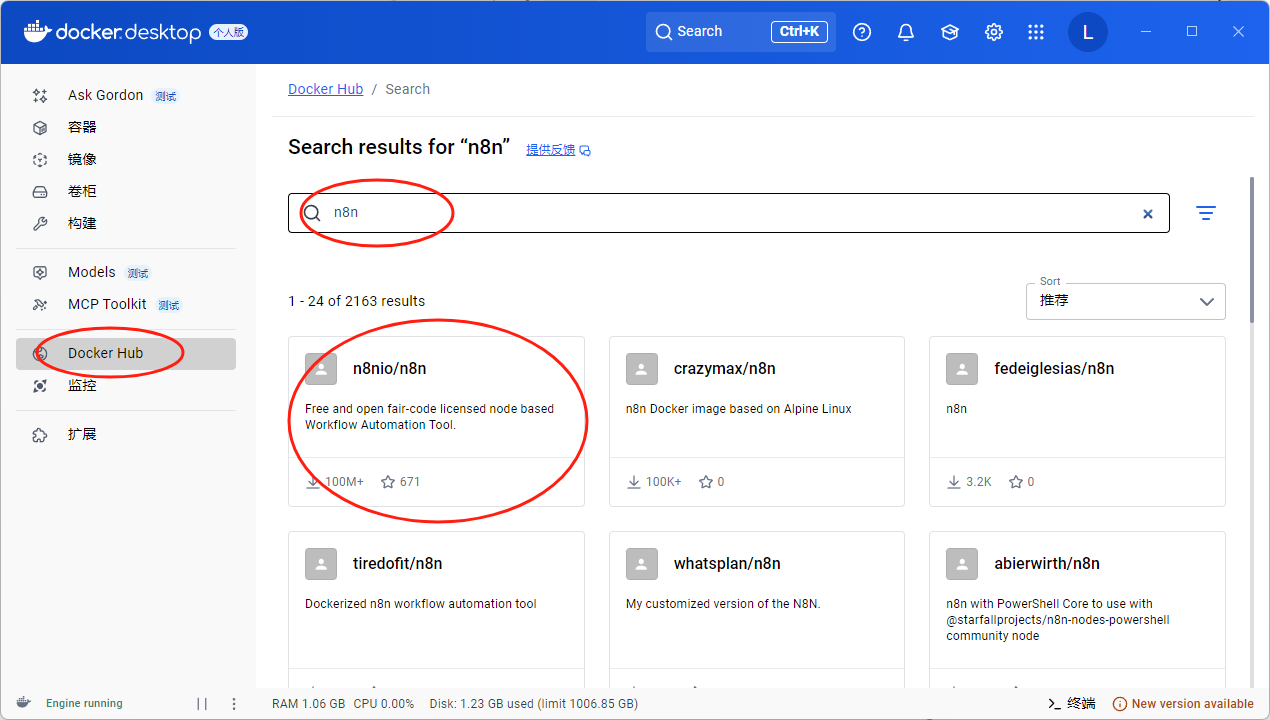Open the Learning center graduation cap icon
The width and height of the screenshot is (1270, 720).
[x=950, y=32]
